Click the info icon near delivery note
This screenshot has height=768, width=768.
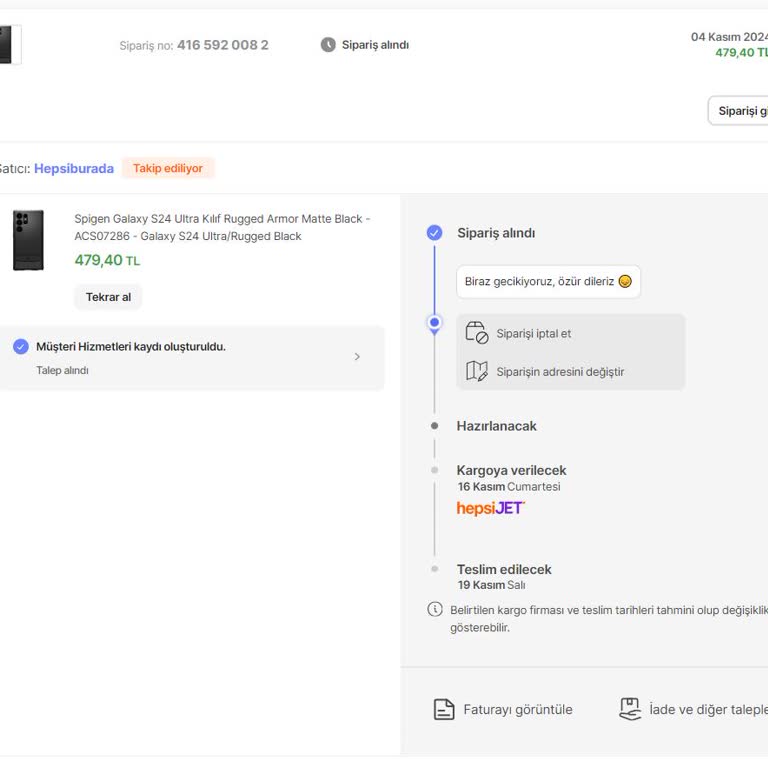pos(435,609)
